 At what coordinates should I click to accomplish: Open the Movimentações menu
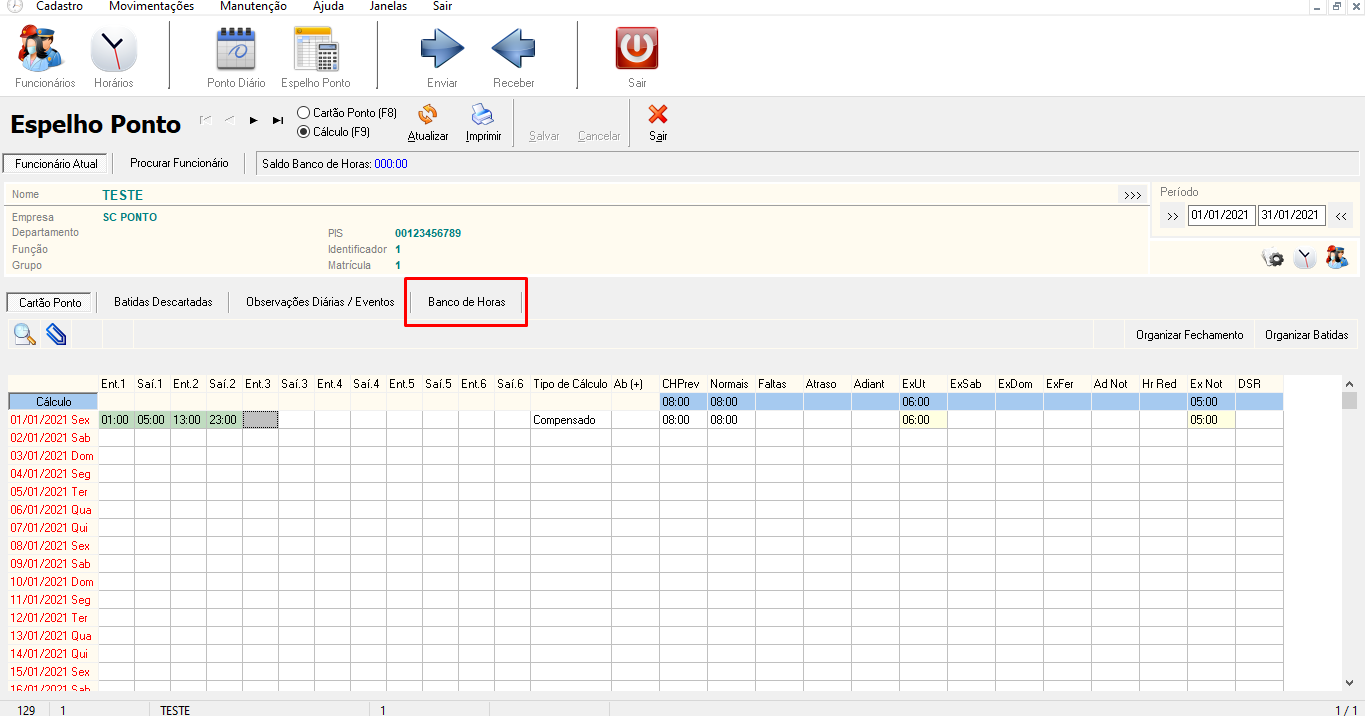(151, 6)
